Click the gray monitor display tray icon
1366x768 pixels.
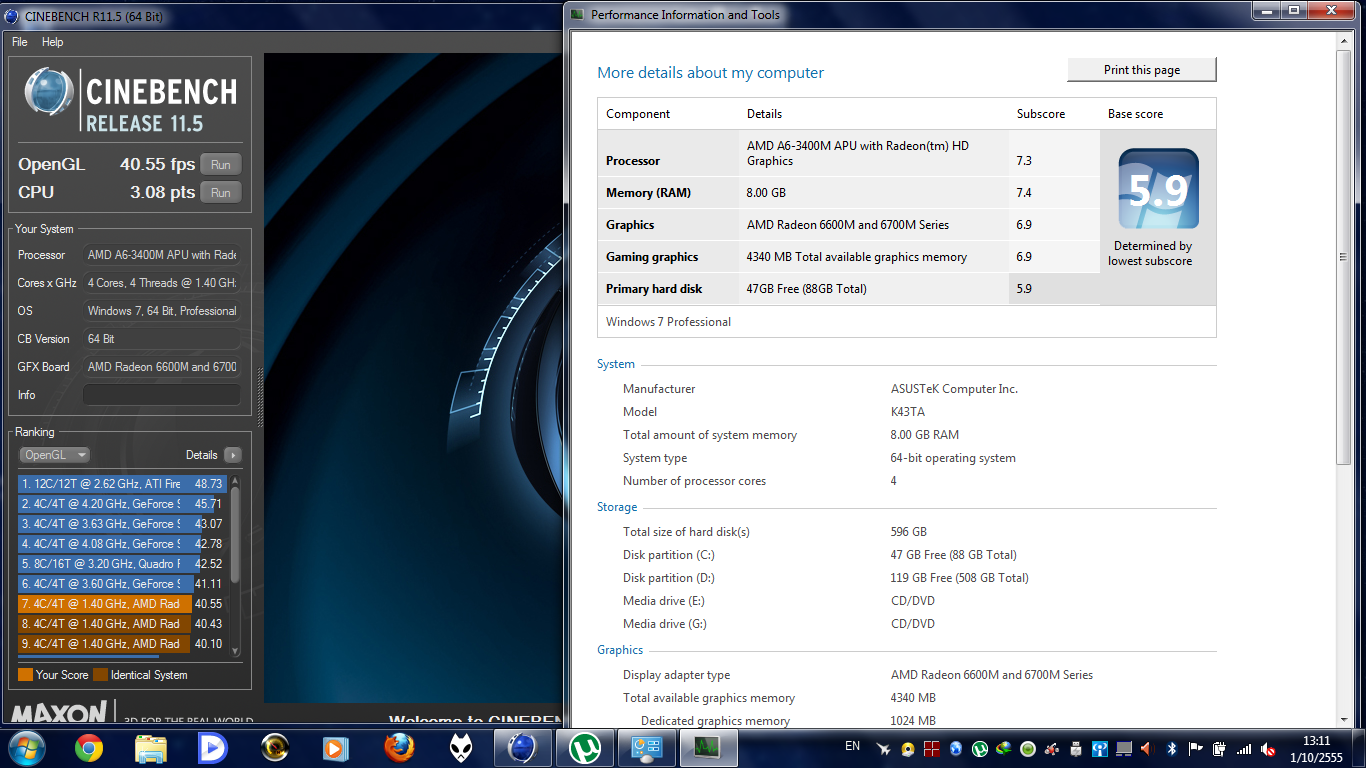tap(1124, 749)
